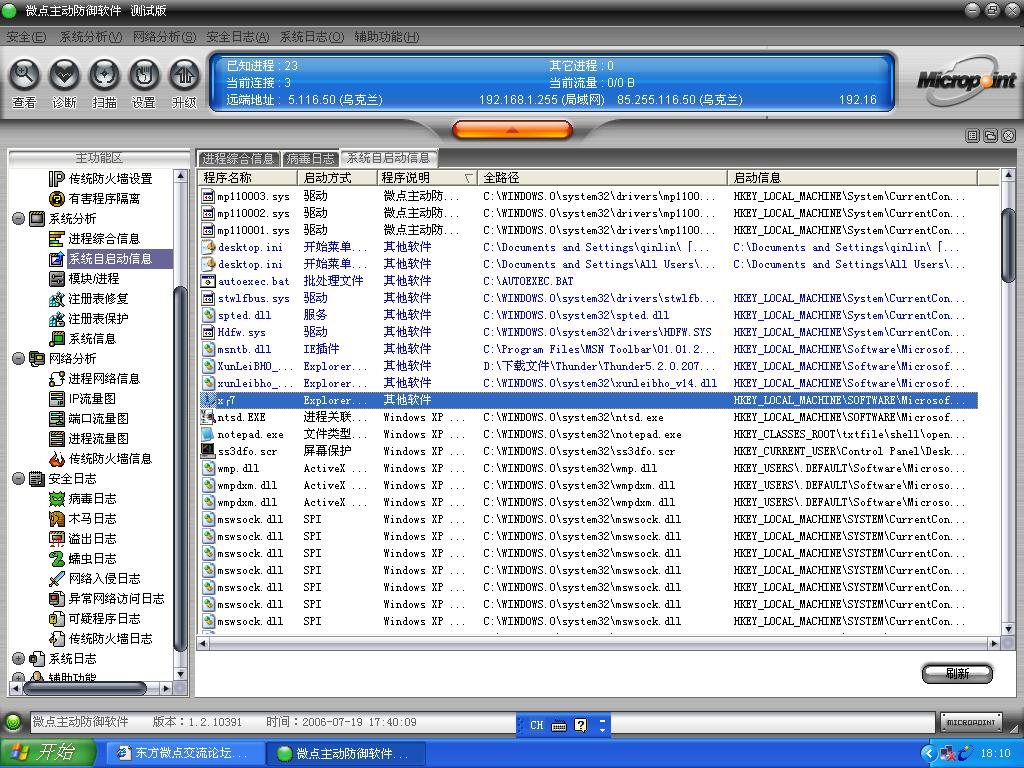
Task: Open 异常网络访问日志 sidebar entry
Action: pos(116,599)
